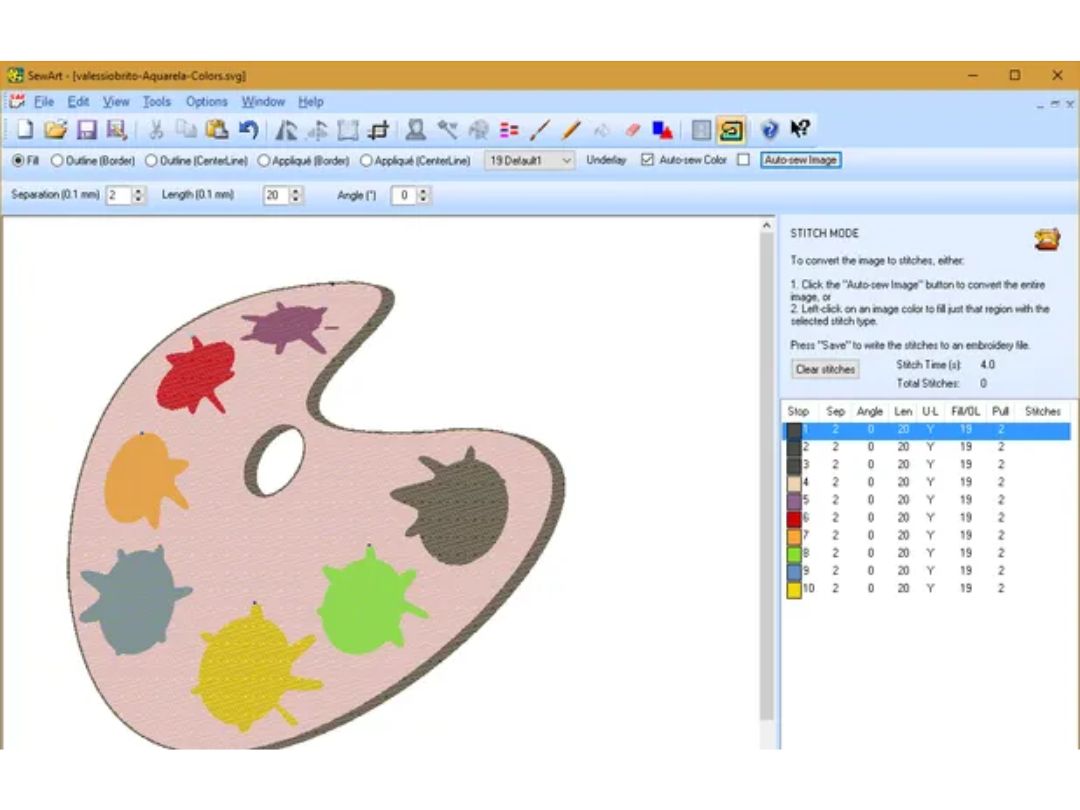
Task: Select the red color swatch in stop 6
Action: click(x=793, y=518)
